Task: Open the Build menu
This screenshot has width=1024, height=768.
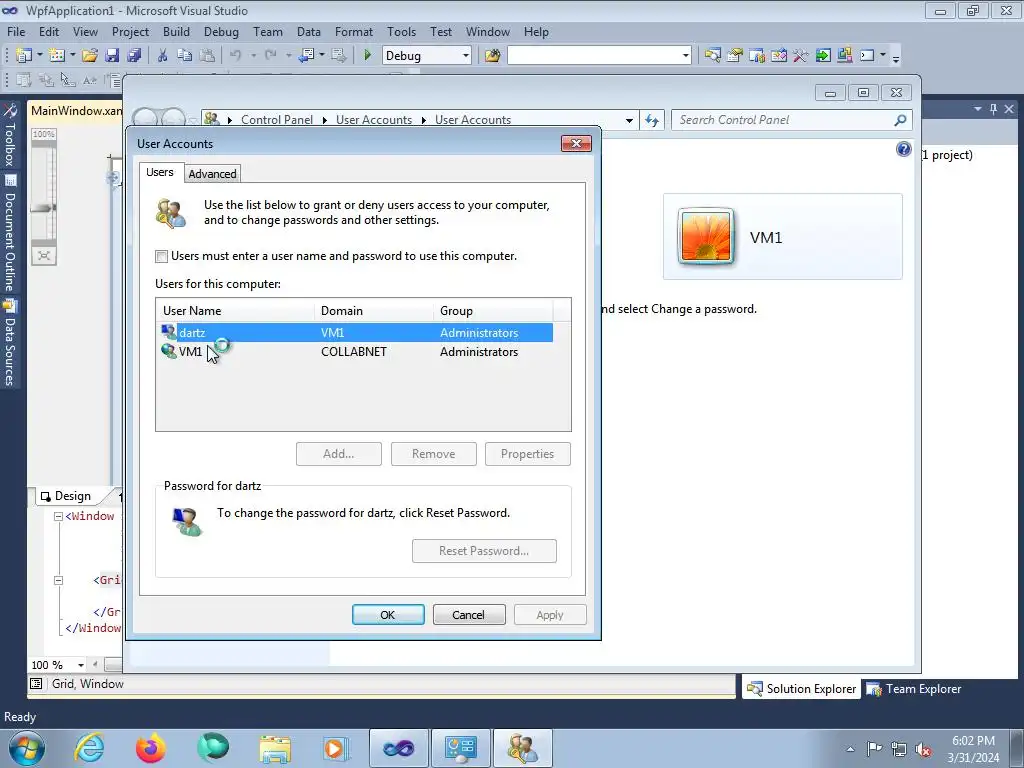Action: (176, 31)
